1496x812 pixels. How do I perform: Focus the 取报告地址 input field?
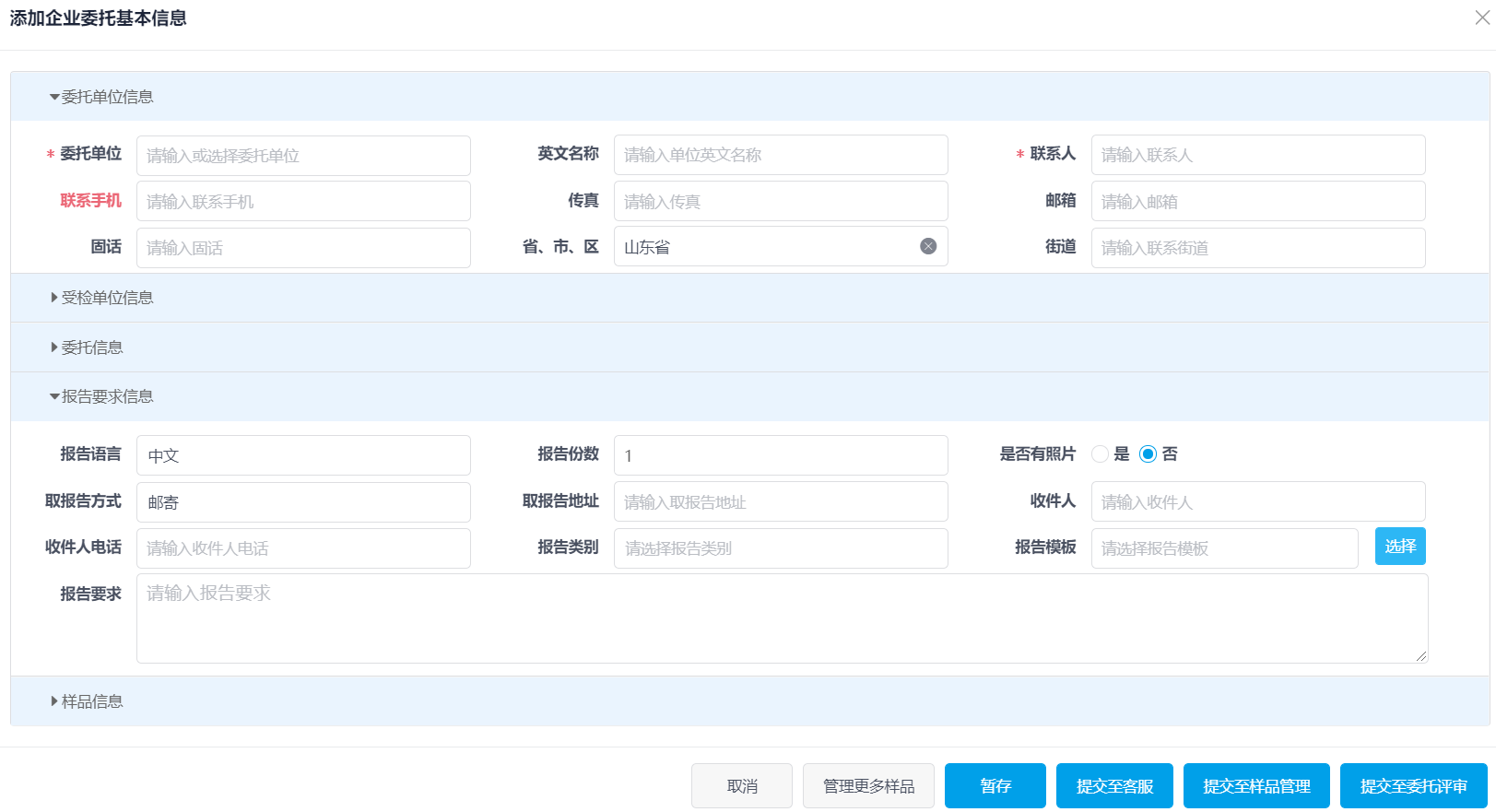pos(781,501)
